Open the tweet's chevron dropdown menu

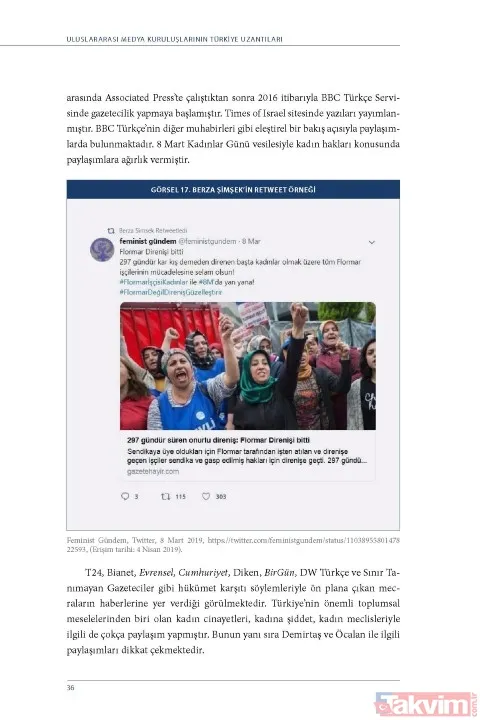tap(372, 242)
